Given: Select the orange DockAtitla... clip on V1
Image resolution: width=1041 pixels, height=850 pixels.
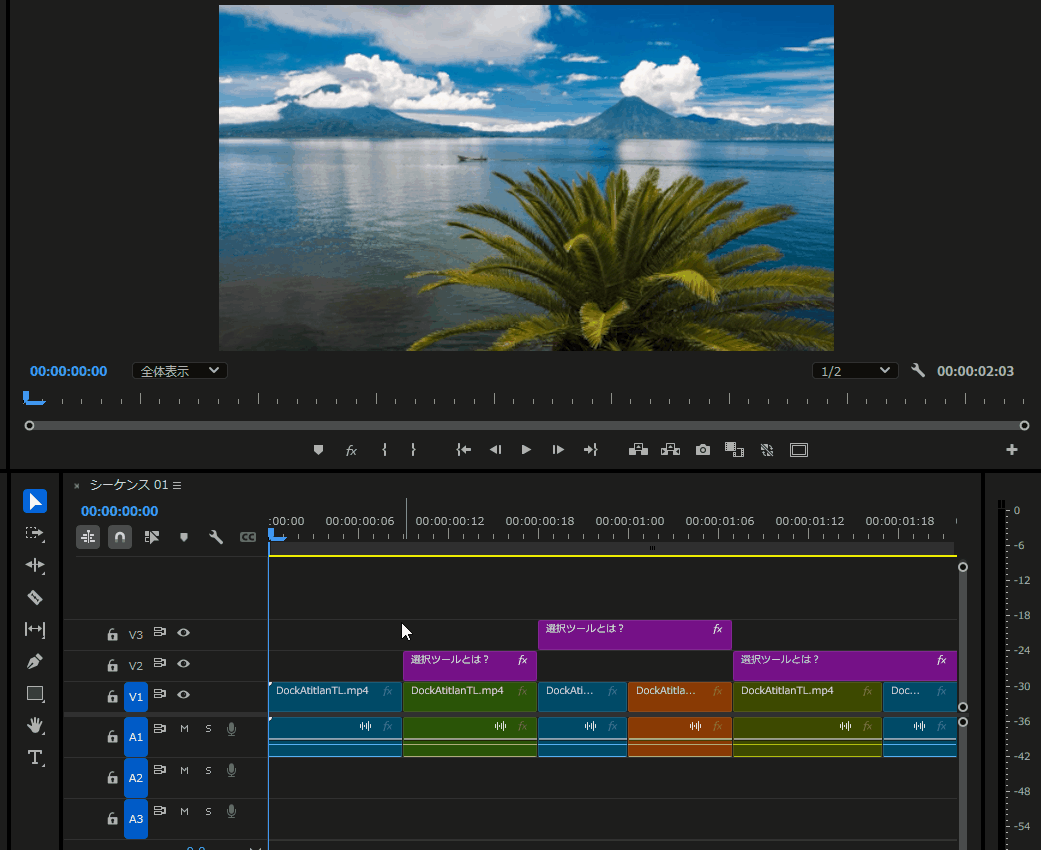Looking at the screenshot, I should click(x=680, y=697).
